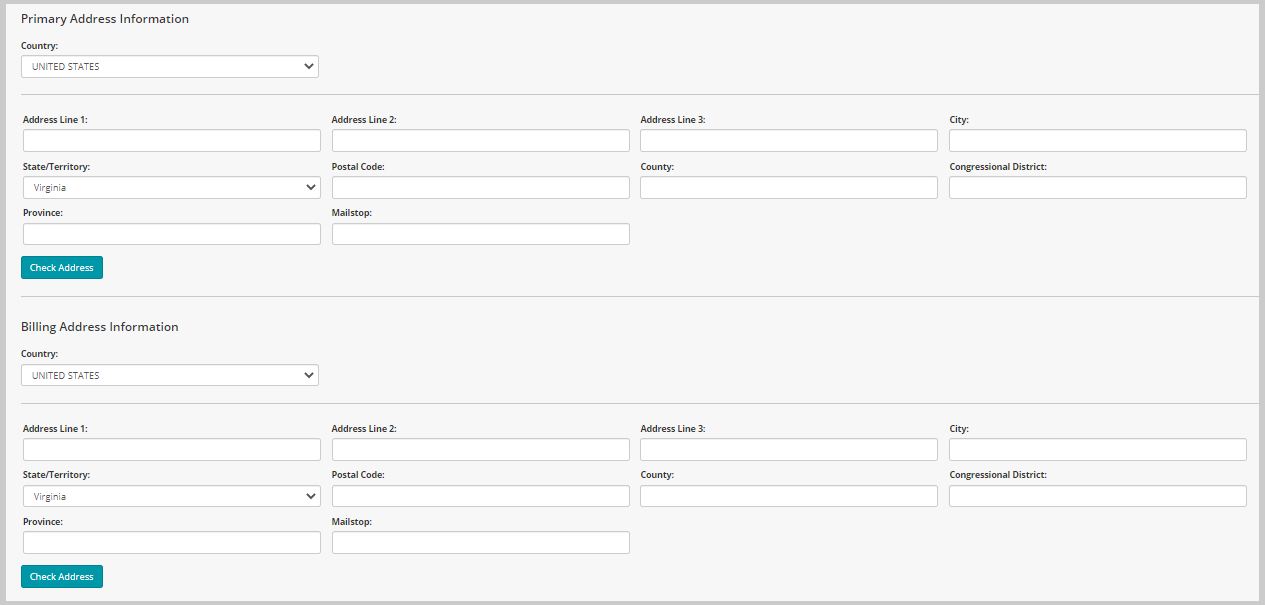Focus Primary Address Line 1 field
1265x605 pixels.
[172, 140]
